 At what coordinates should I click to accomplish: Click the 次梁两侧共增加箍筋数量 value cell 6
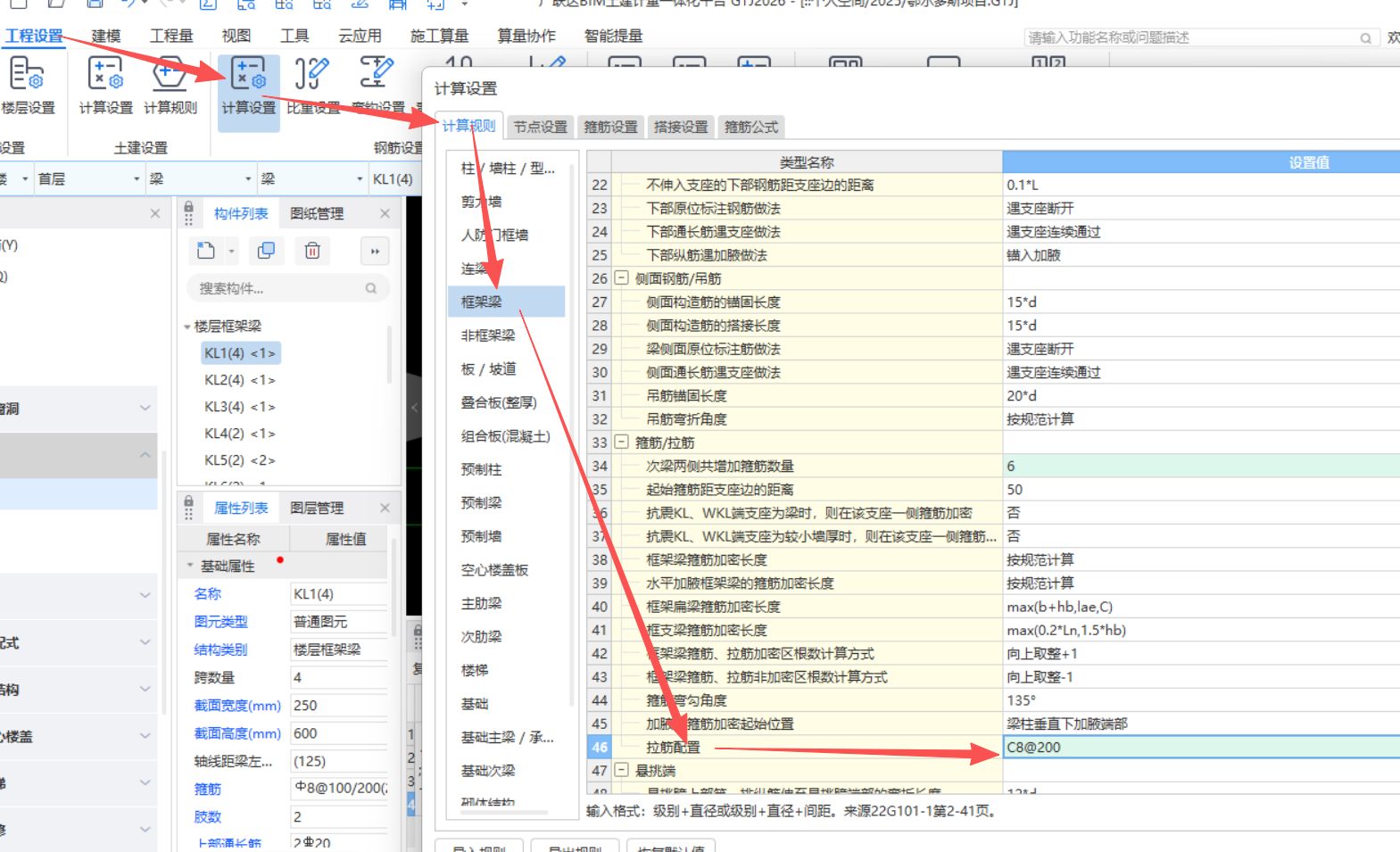click(1201, 466)
